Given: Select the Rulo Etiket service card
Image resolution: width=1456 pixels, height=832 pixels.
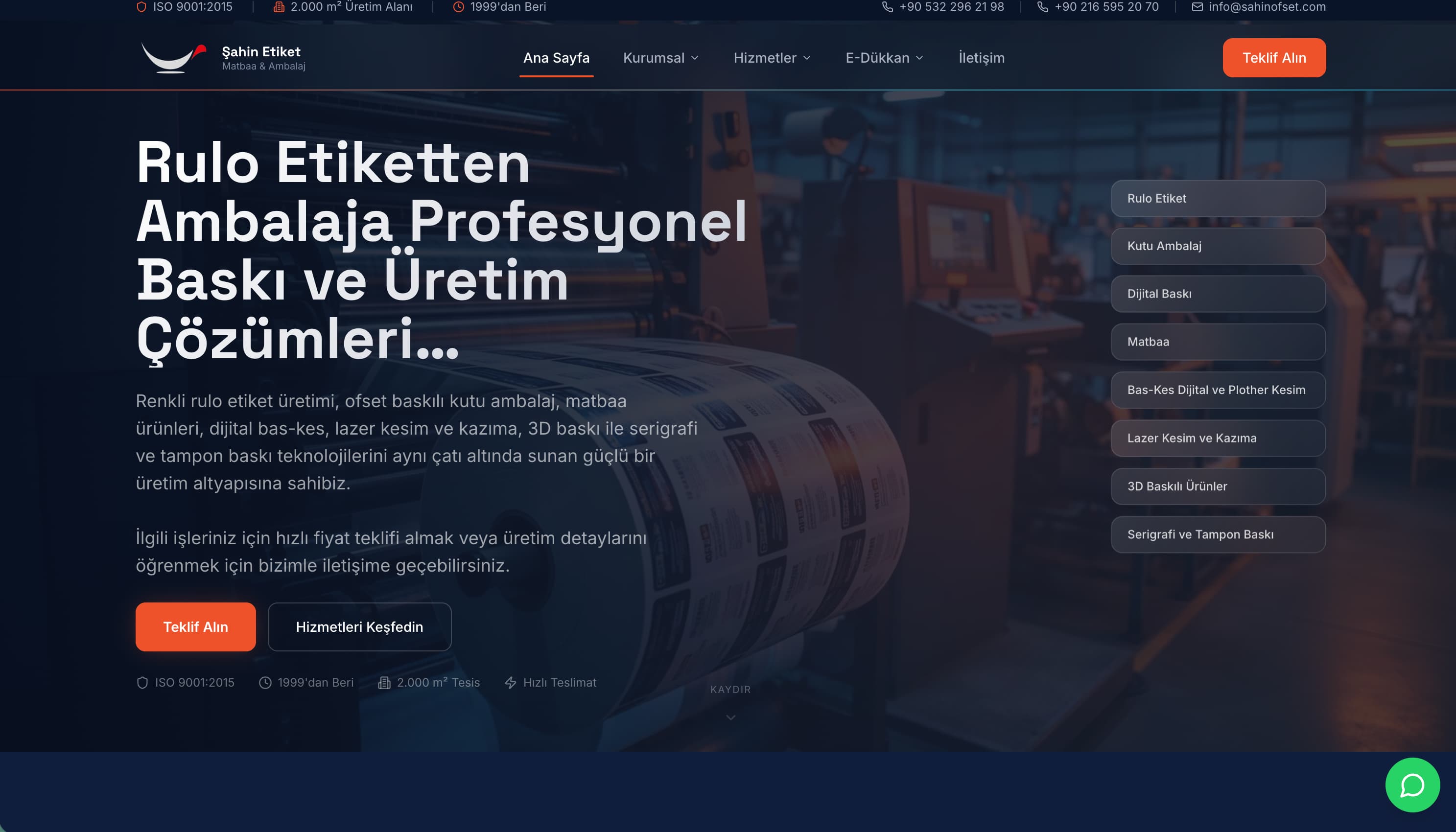Looking at the screenshot, I should click(x=1218, y=198).
